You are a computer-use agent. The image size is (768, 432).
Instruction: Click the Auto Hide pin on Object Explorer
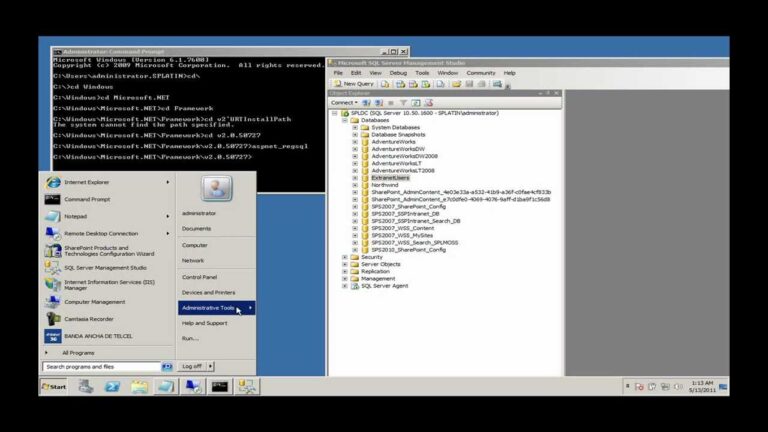point(548,93)
